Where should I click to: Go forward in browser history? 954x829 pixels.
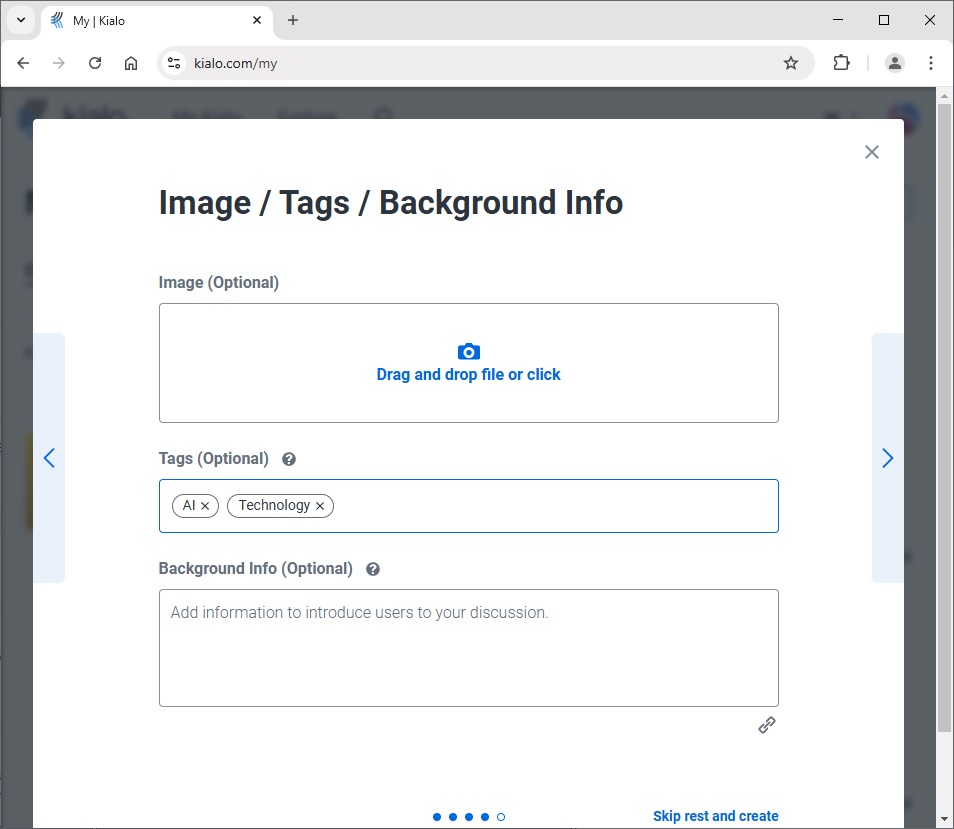coord(58,63)
